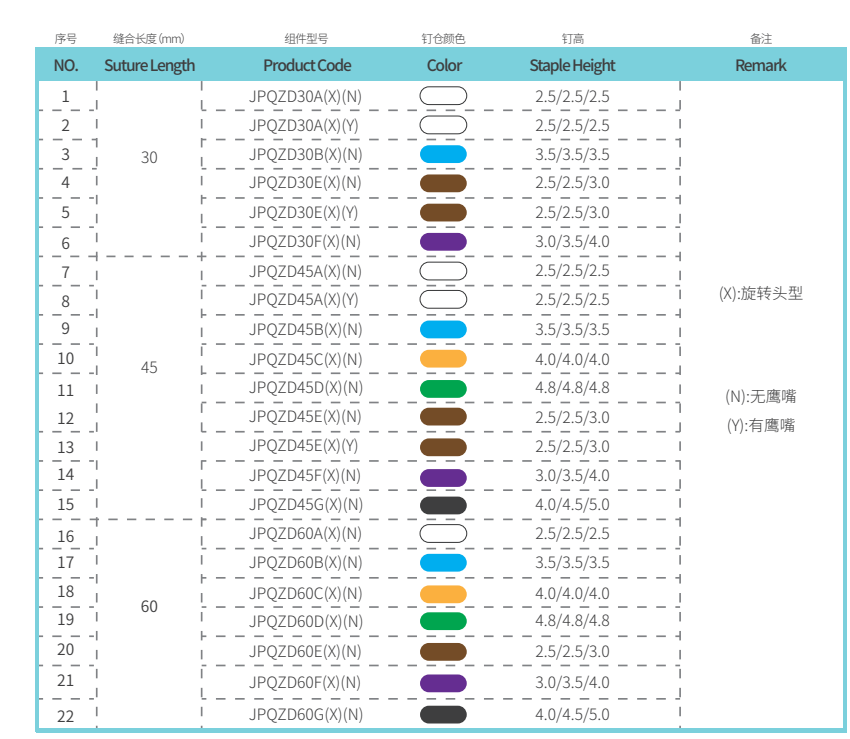Select the white swatch in row 1
Image resolution: width=850 pixels, height=739 pixels.
coord(443,96)
